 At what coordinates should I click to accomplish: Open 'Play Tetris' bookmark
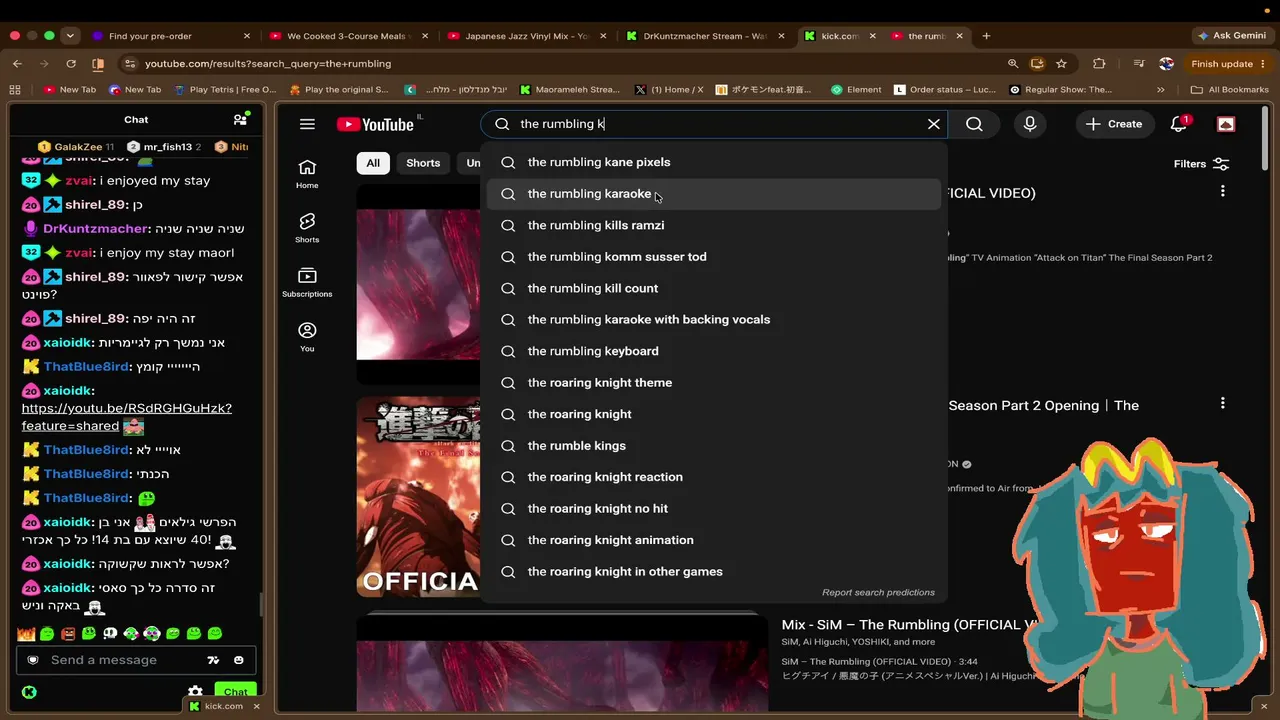(224, 90)
